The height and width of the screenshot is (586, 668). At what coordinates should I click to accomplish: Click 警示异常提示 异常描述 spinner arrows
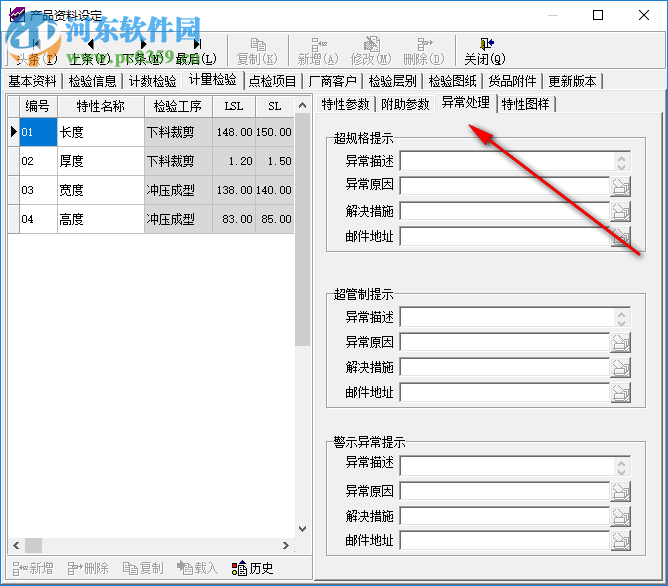622,467
